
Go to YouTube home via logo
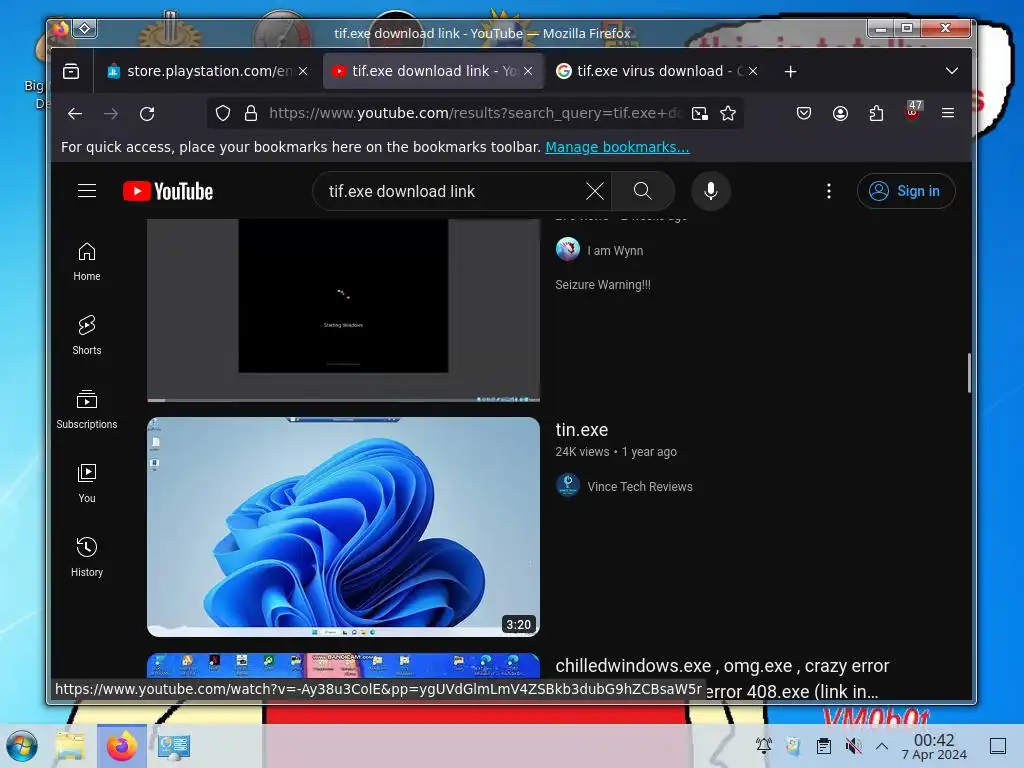[168, 191]
